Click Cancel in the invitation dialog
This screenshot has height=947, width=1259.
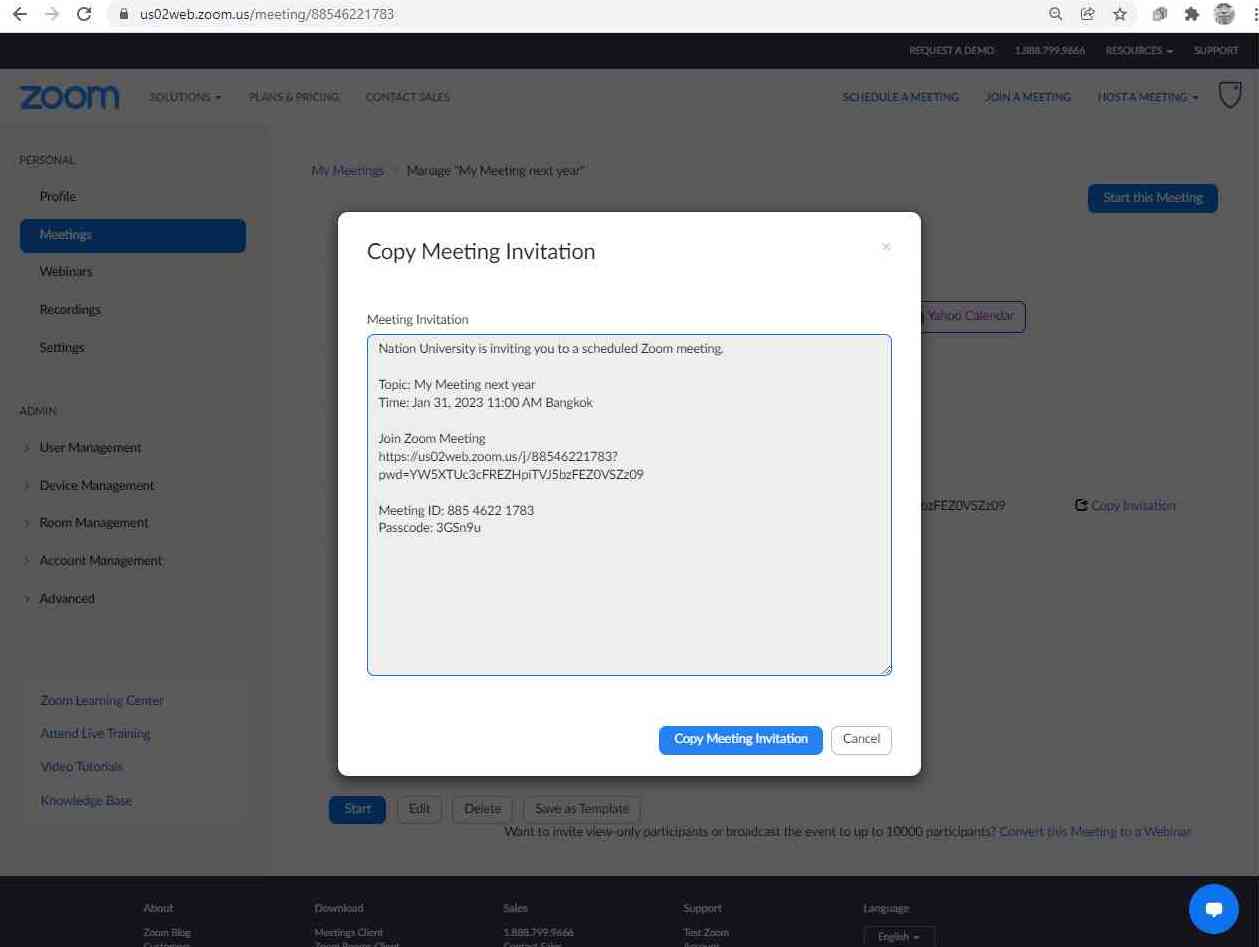861,739
